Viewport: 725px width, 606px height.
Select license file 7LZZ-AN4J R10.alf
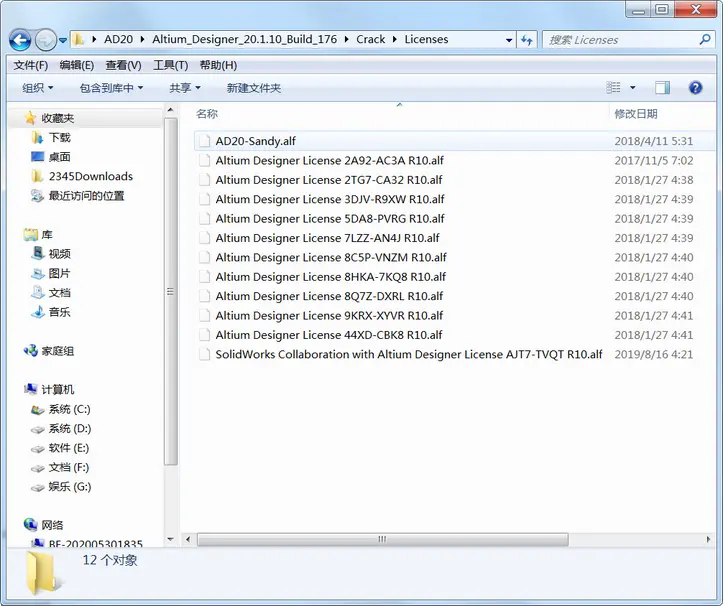327,238
